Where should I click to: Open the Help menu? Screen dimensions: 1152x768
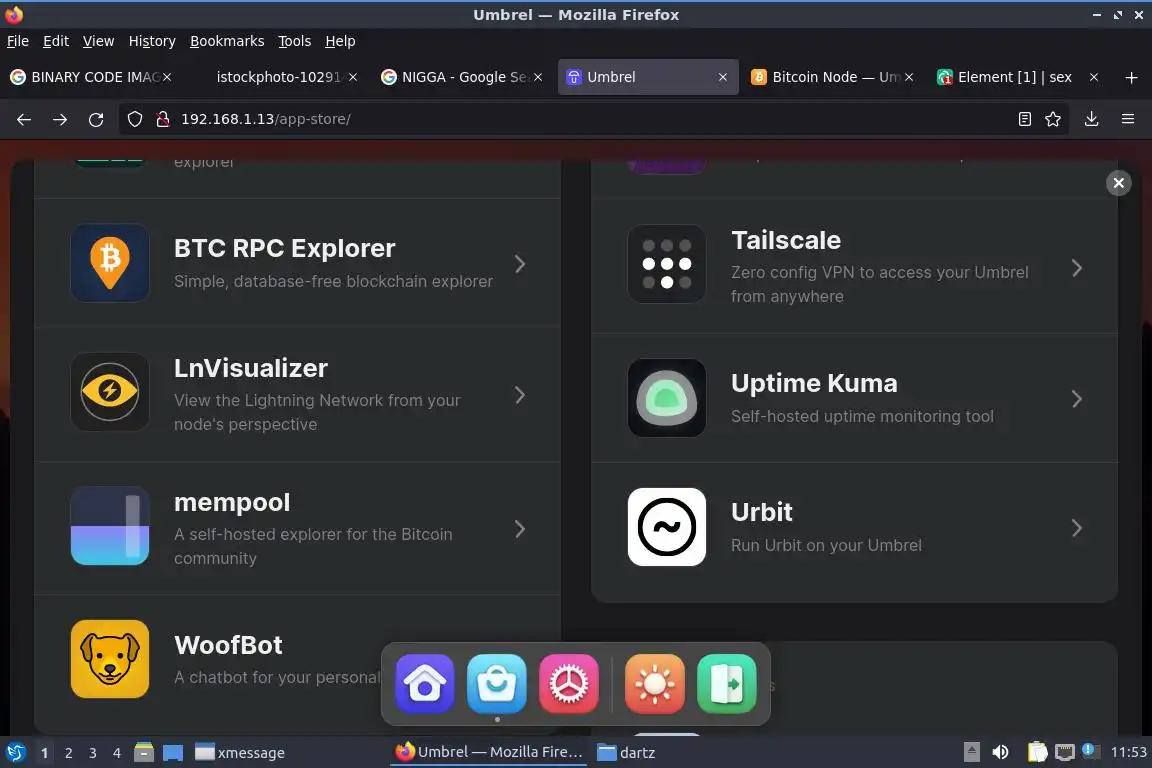[340, 41]
